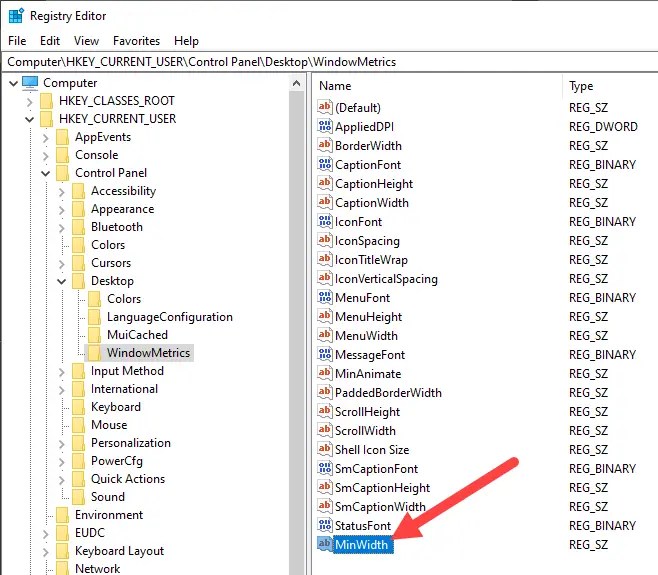Click the CaptionHeight string value icon
Viewport: 658px width, 575px height.
coord(325,183)
